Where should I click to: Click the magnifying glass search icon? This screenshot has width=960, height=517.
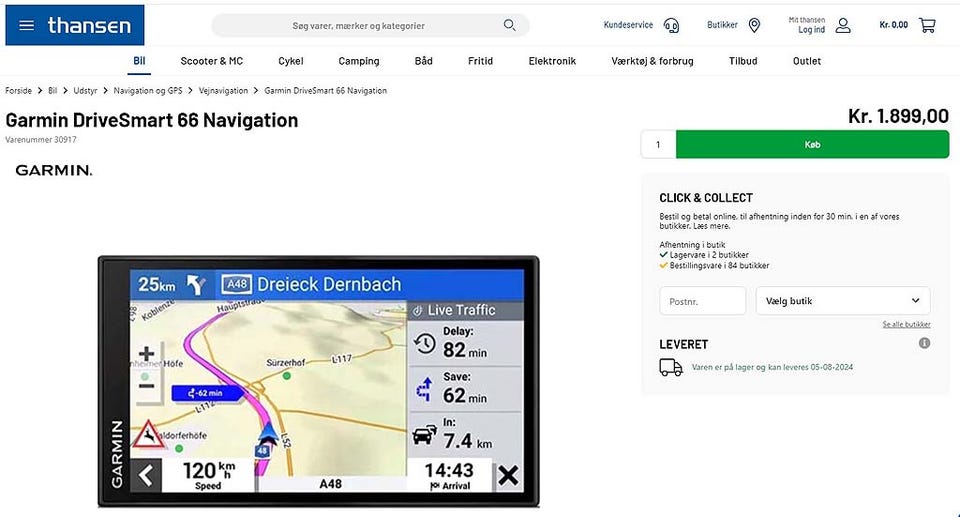coord(509,25)
